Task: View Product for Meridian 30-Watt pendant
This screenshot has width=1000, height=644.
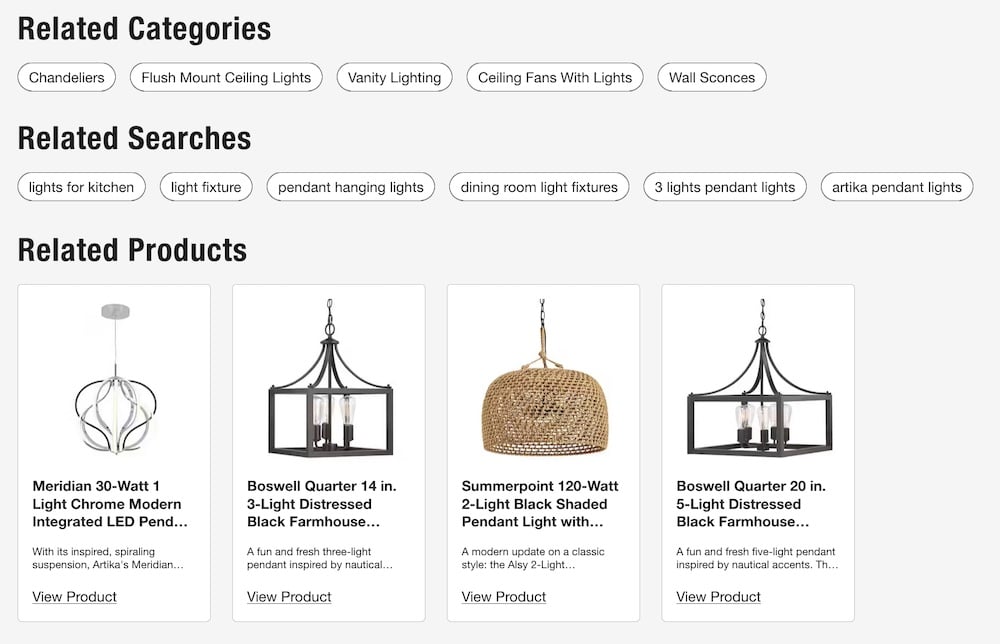Action: tap(74, 597)
